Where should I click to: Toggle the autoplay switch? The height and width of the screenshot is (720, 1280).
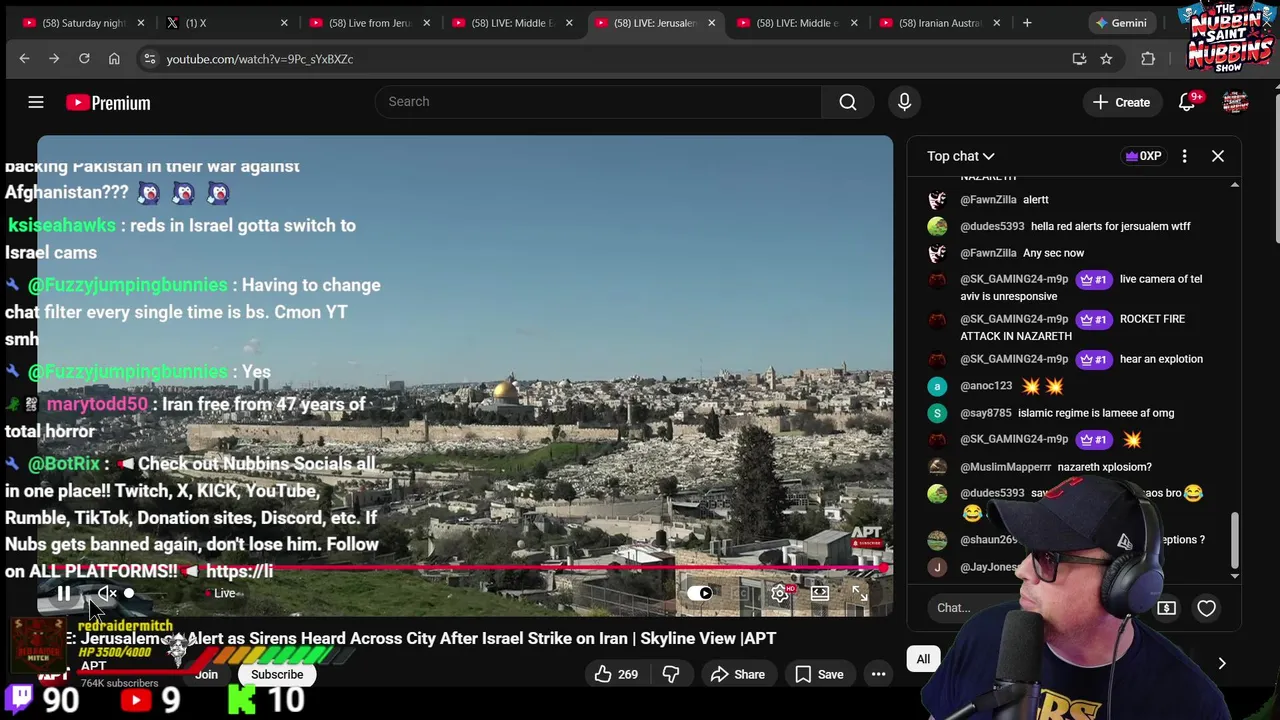(700, 594)
